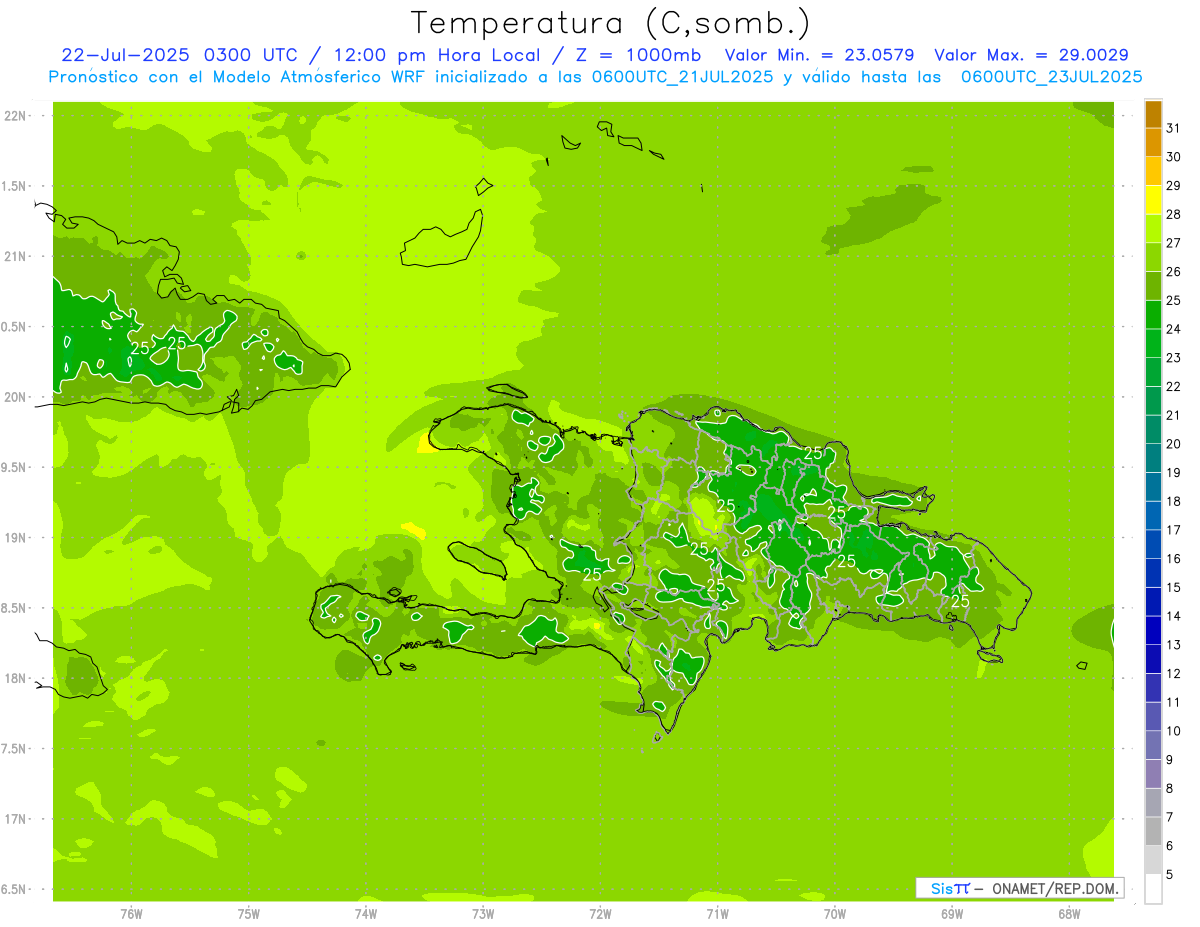Select the blue swatch between 15 and 16
The width and height of the screenshot is (1200, 927).
point(1153,573)
